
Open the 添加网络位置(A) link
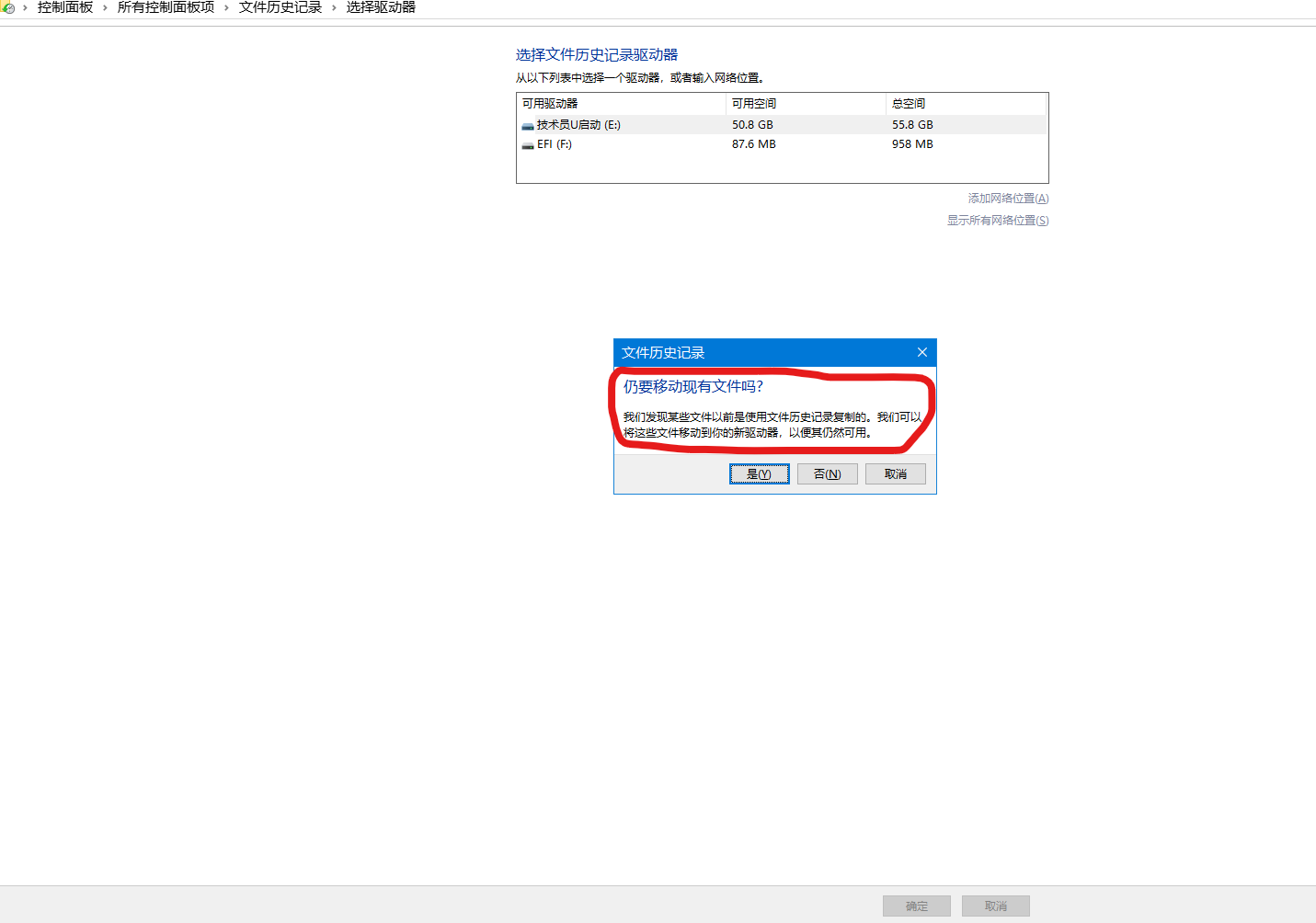1008,199
